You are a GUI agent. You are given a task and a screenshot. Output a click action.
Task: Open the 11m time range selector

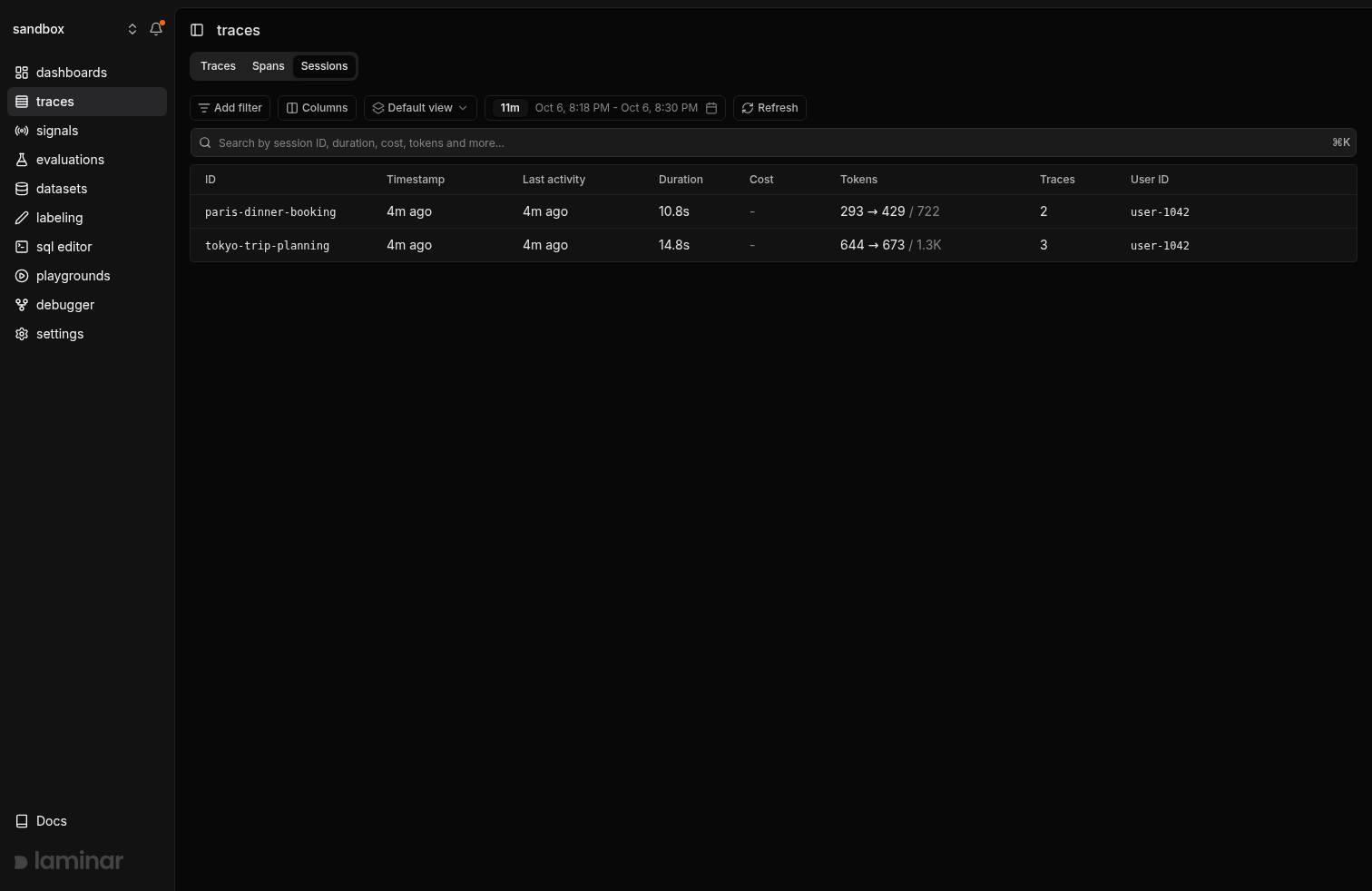click(x=510, y=108)
